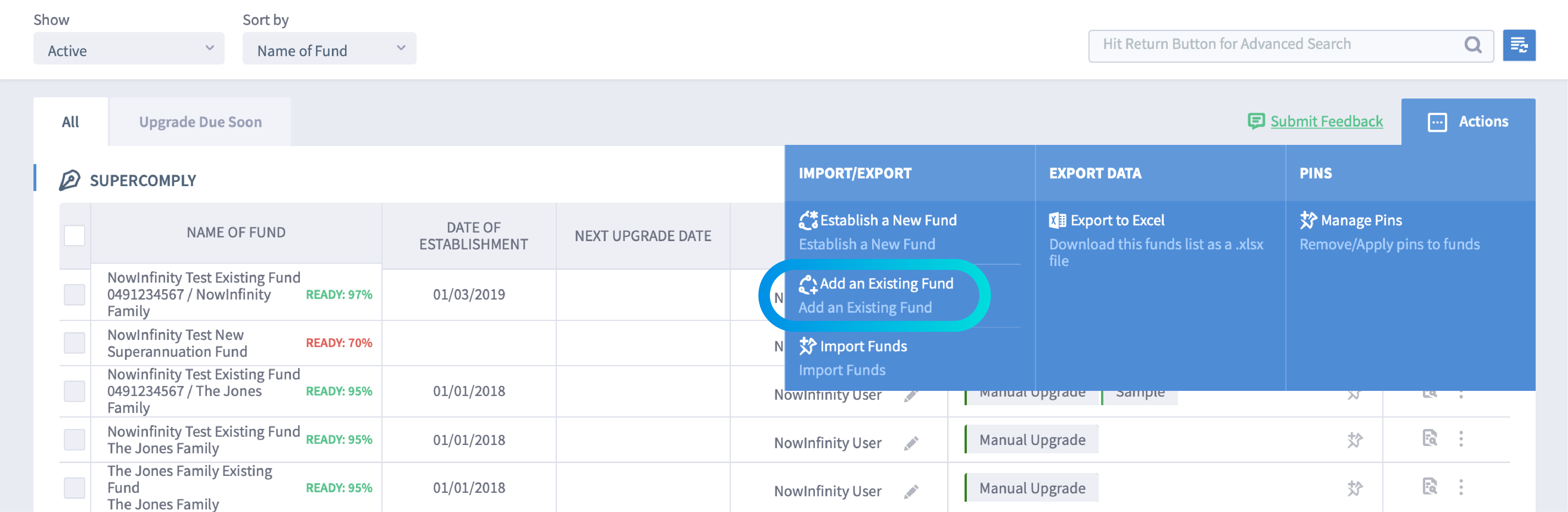Switch to the Upgrade Due Soon tab

point(200,122)
